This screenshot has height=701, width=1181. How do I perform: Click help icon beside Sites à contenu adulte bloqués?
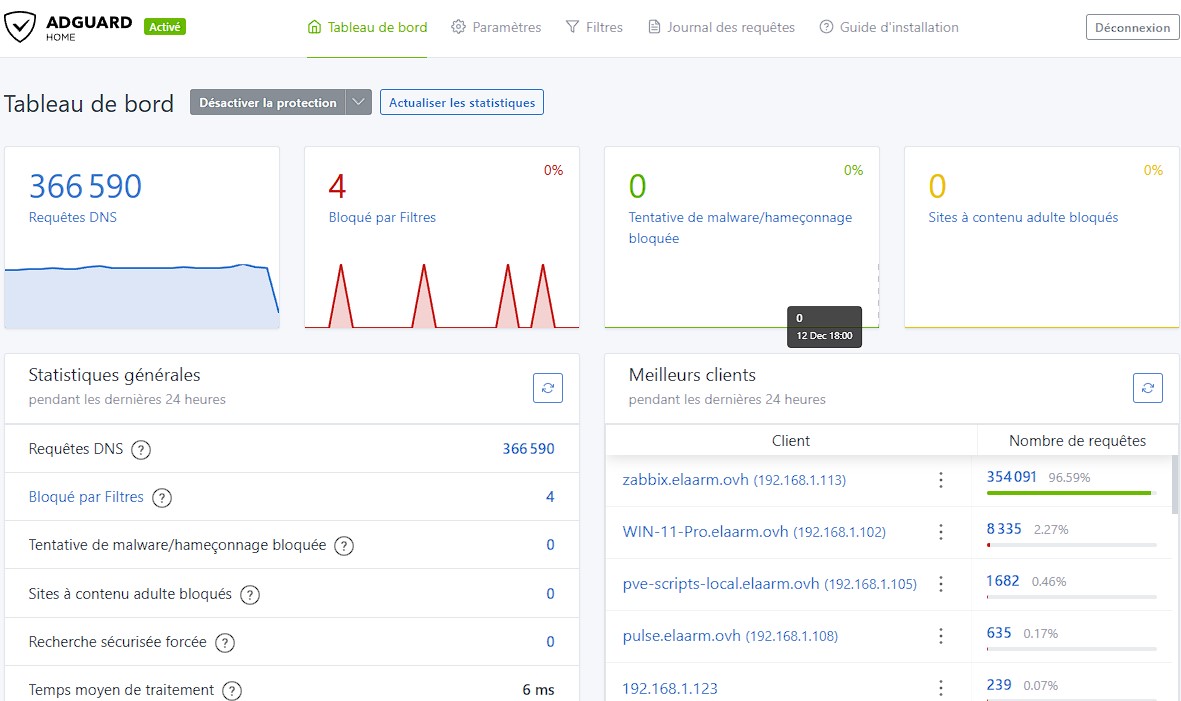pos(250,595)
